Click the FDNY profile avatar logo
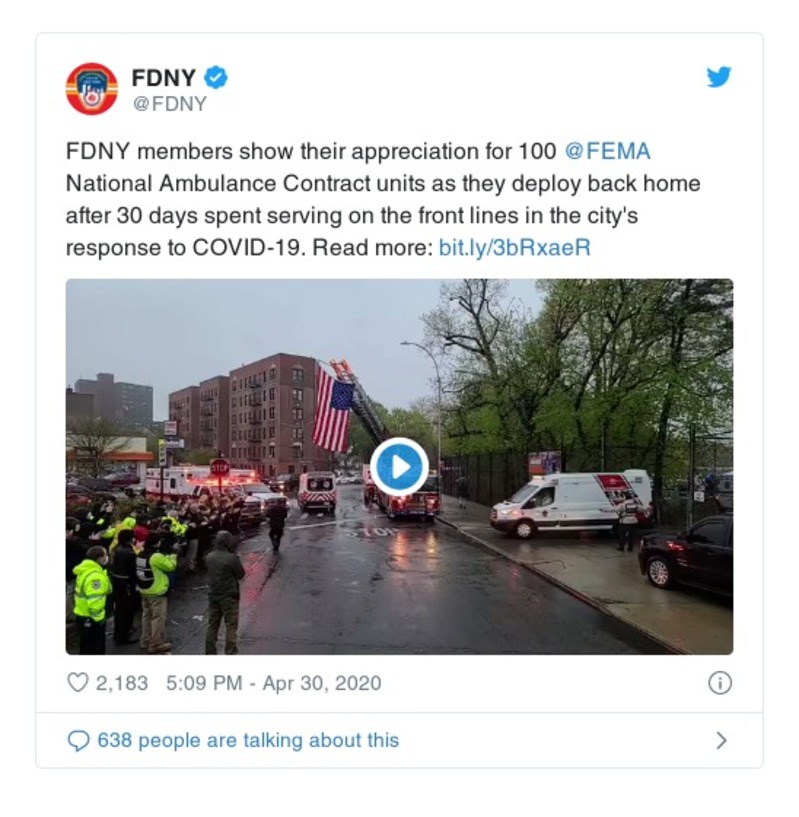The width and height of the screenshot is (799, 817). 92,89
